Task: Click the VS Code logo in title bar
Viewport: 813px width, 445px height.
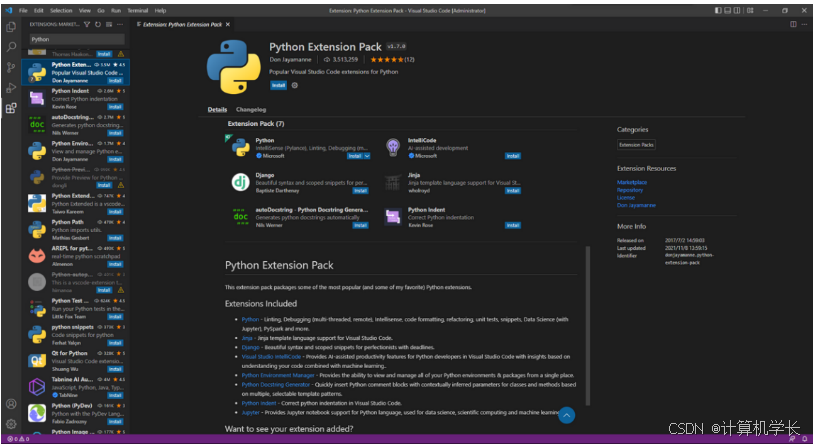Action: [x=8, y=10]
